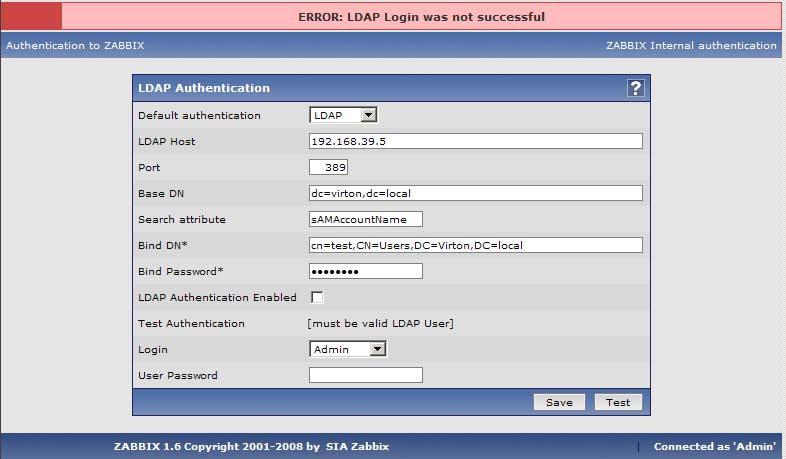Click the 'Search attribute' label

(182, 219)
